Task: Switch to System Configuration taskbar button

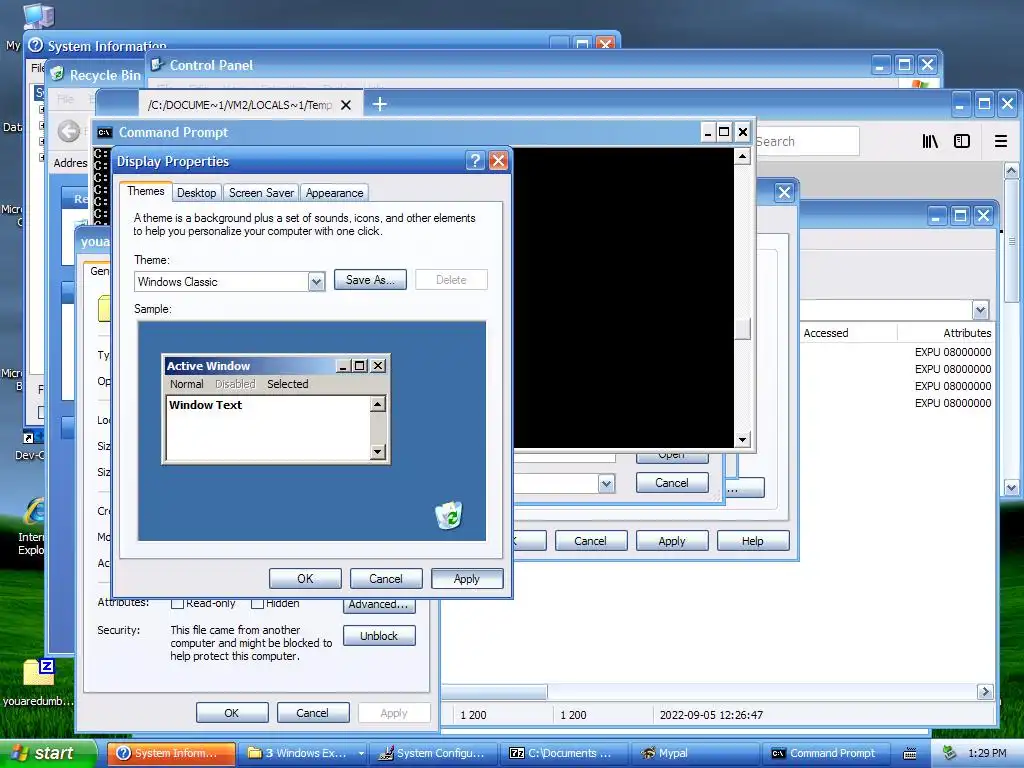Action: point(434,753)
